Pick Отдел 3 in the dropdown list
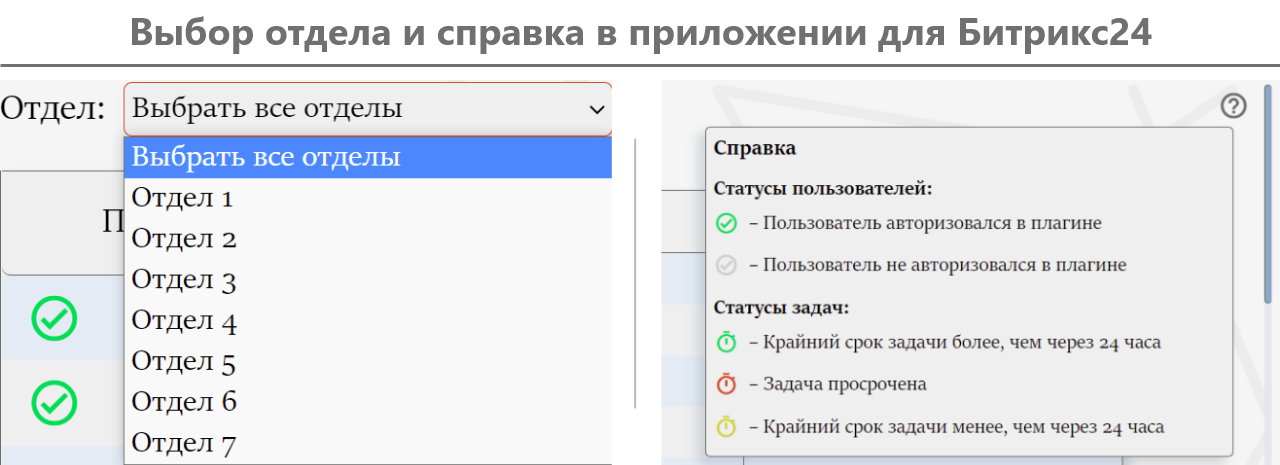This screenshot has height=465, width=1280. 368,280
